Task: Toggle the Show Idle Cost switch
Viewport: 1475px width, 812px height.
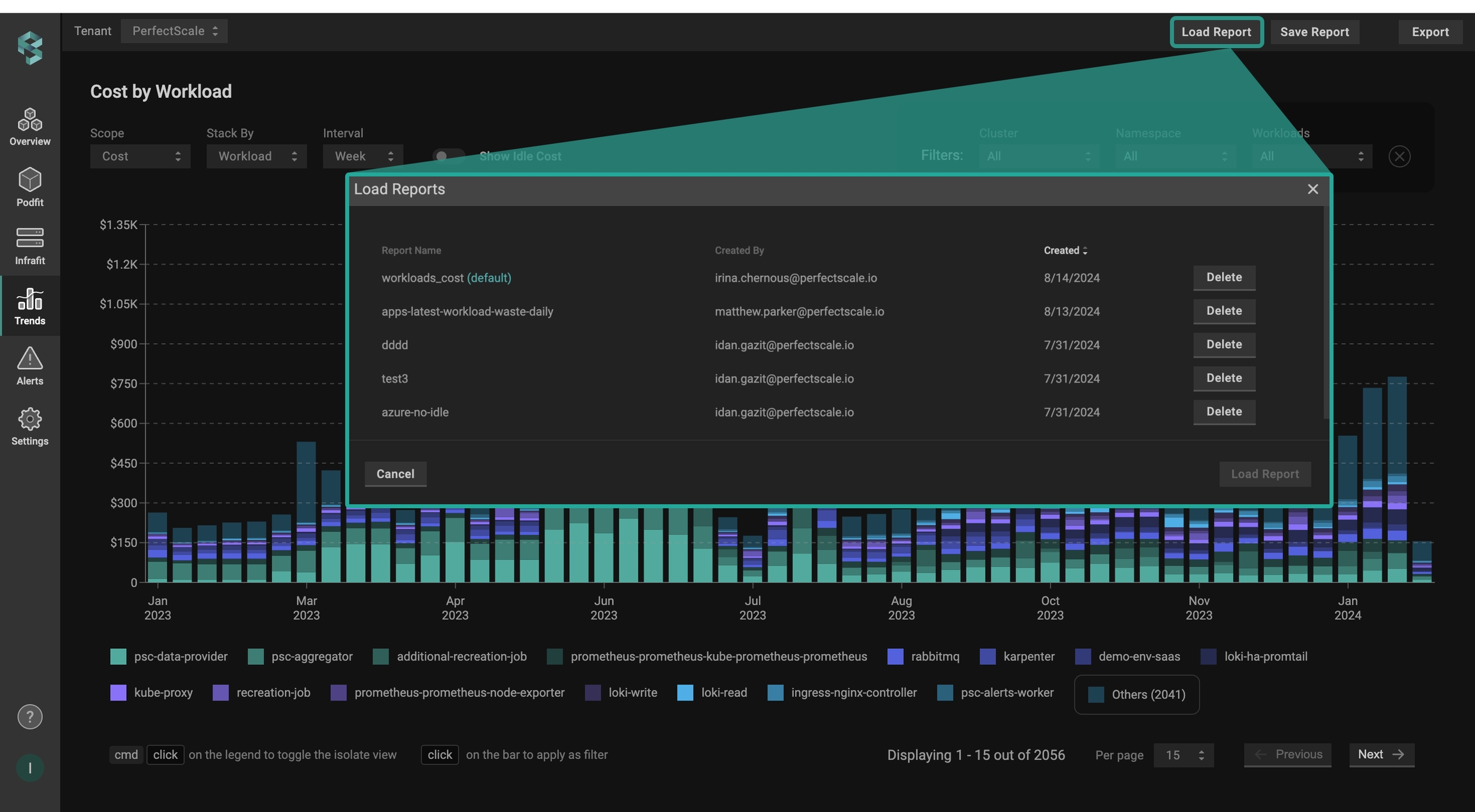Action: 447,156
